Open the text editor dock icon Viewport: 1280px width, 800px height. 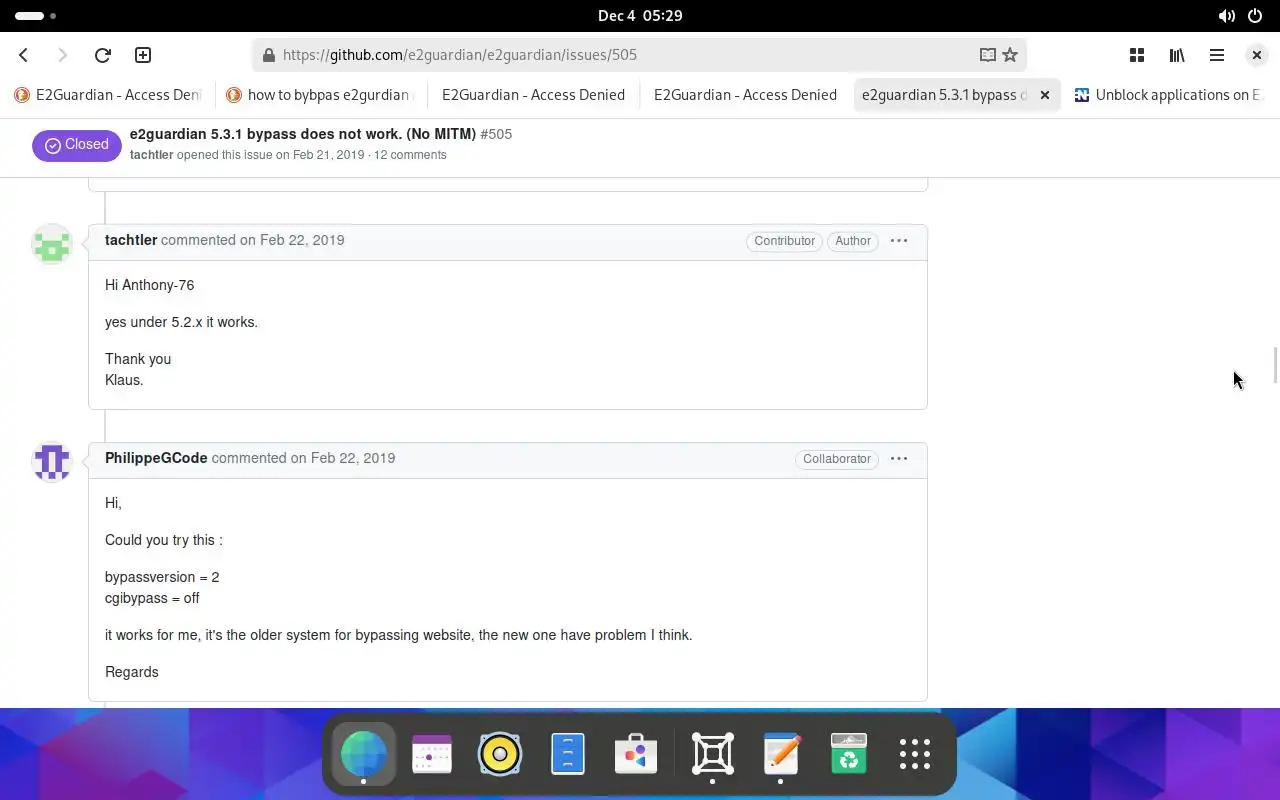click(x=781, y=754)
